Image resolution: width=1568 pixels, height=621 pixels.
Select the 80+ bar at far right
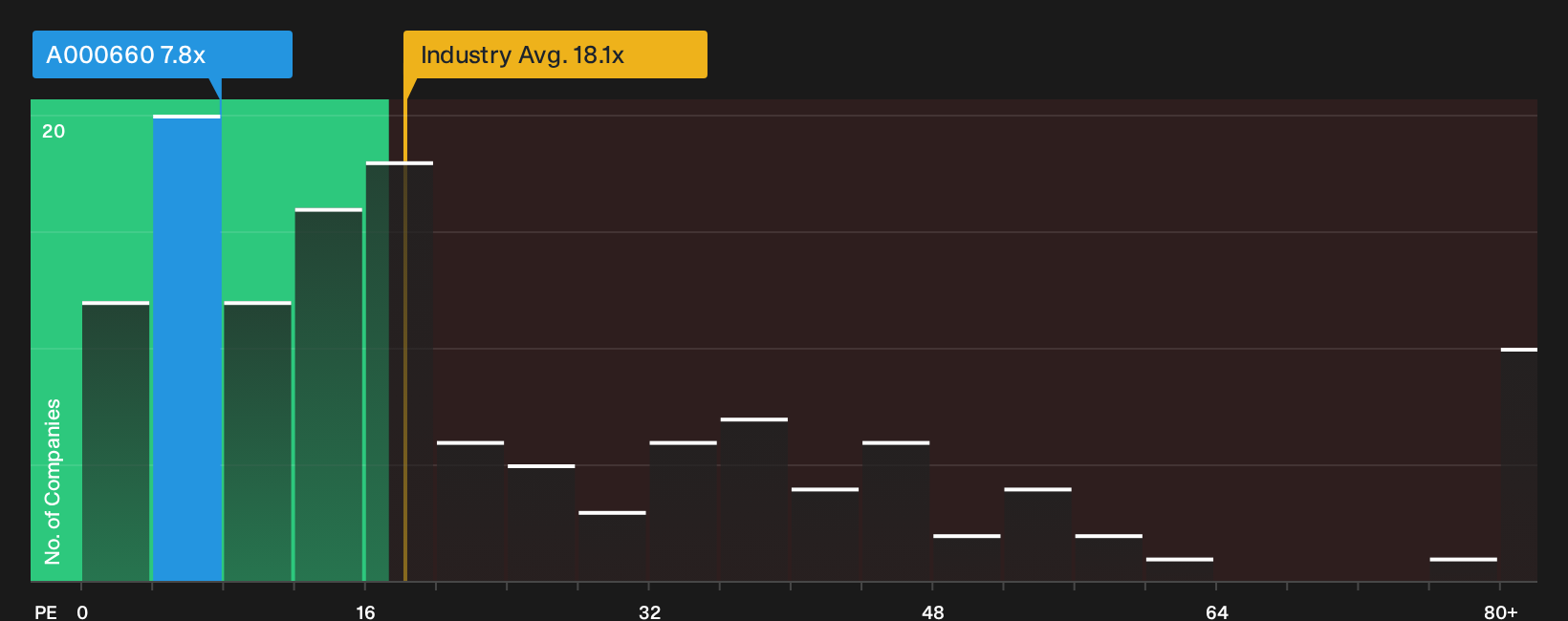tap(1519, 464)
